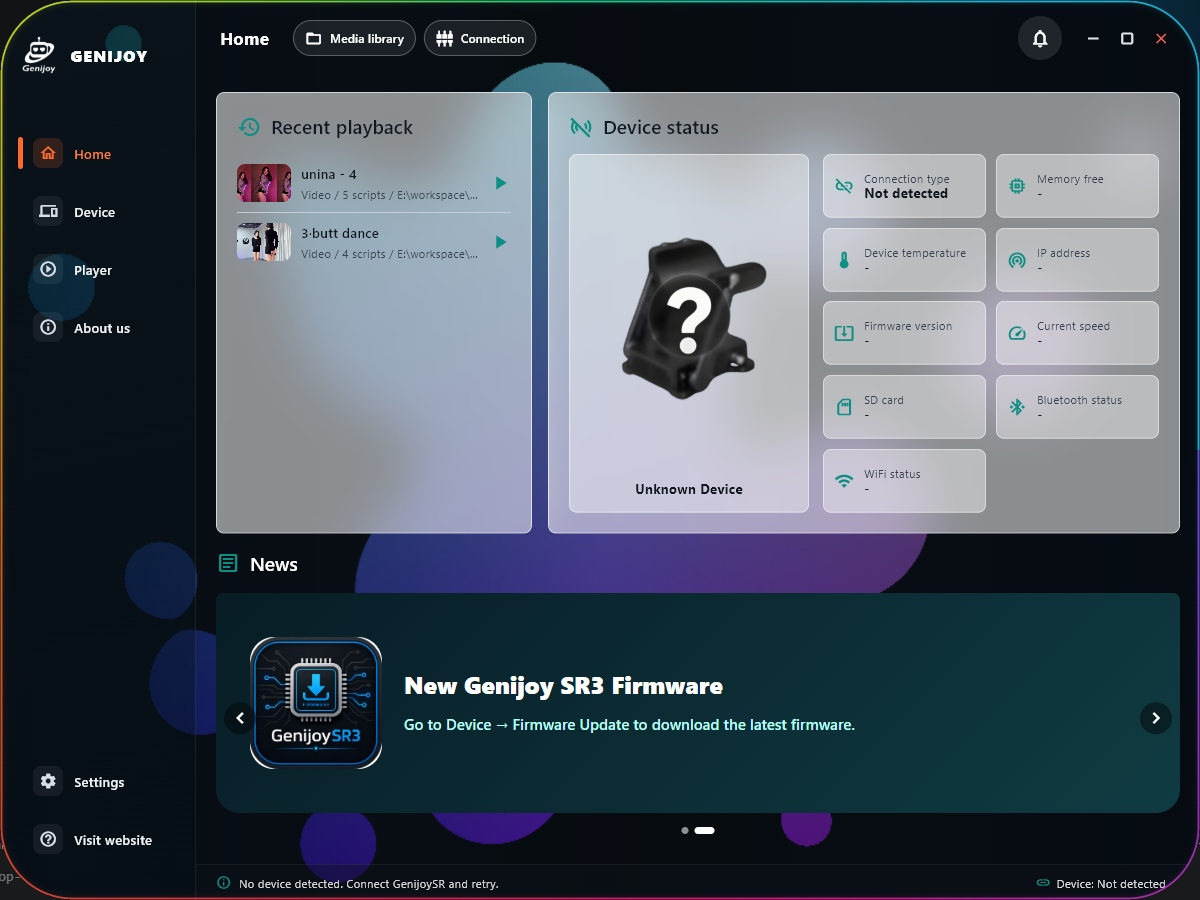Open the notifications bell
1200x900 pixels.
1040,39
